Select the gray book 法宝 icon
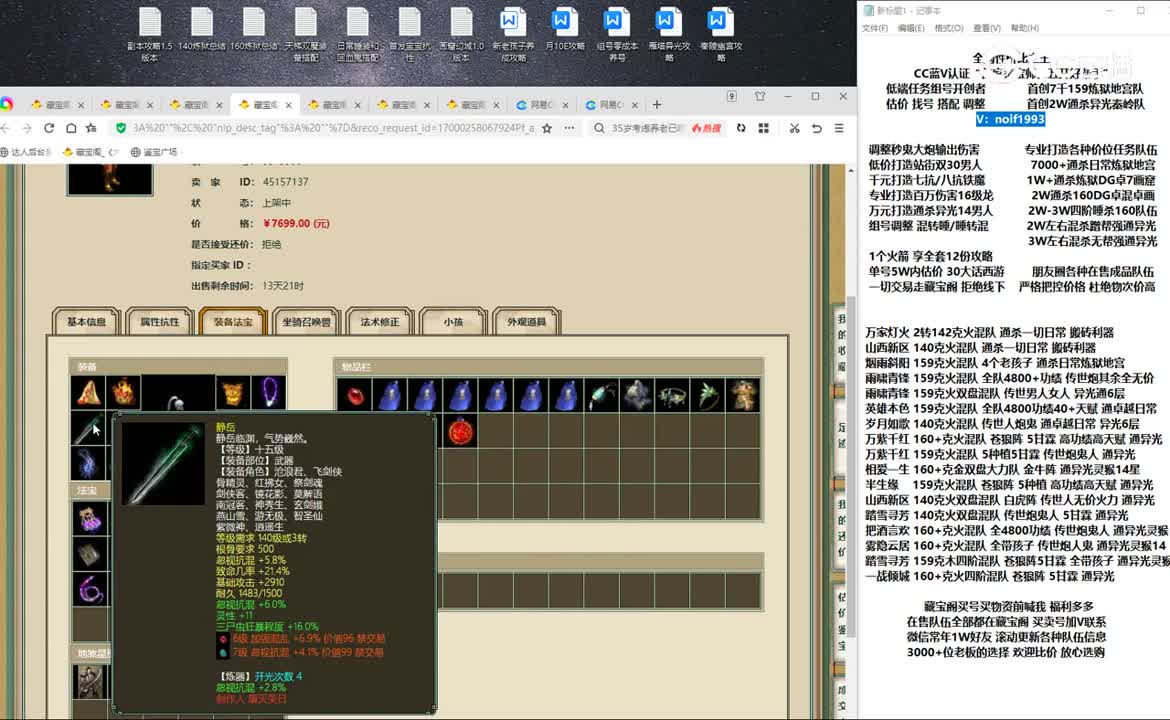The image size is (1170, 720). click(90, 554)
